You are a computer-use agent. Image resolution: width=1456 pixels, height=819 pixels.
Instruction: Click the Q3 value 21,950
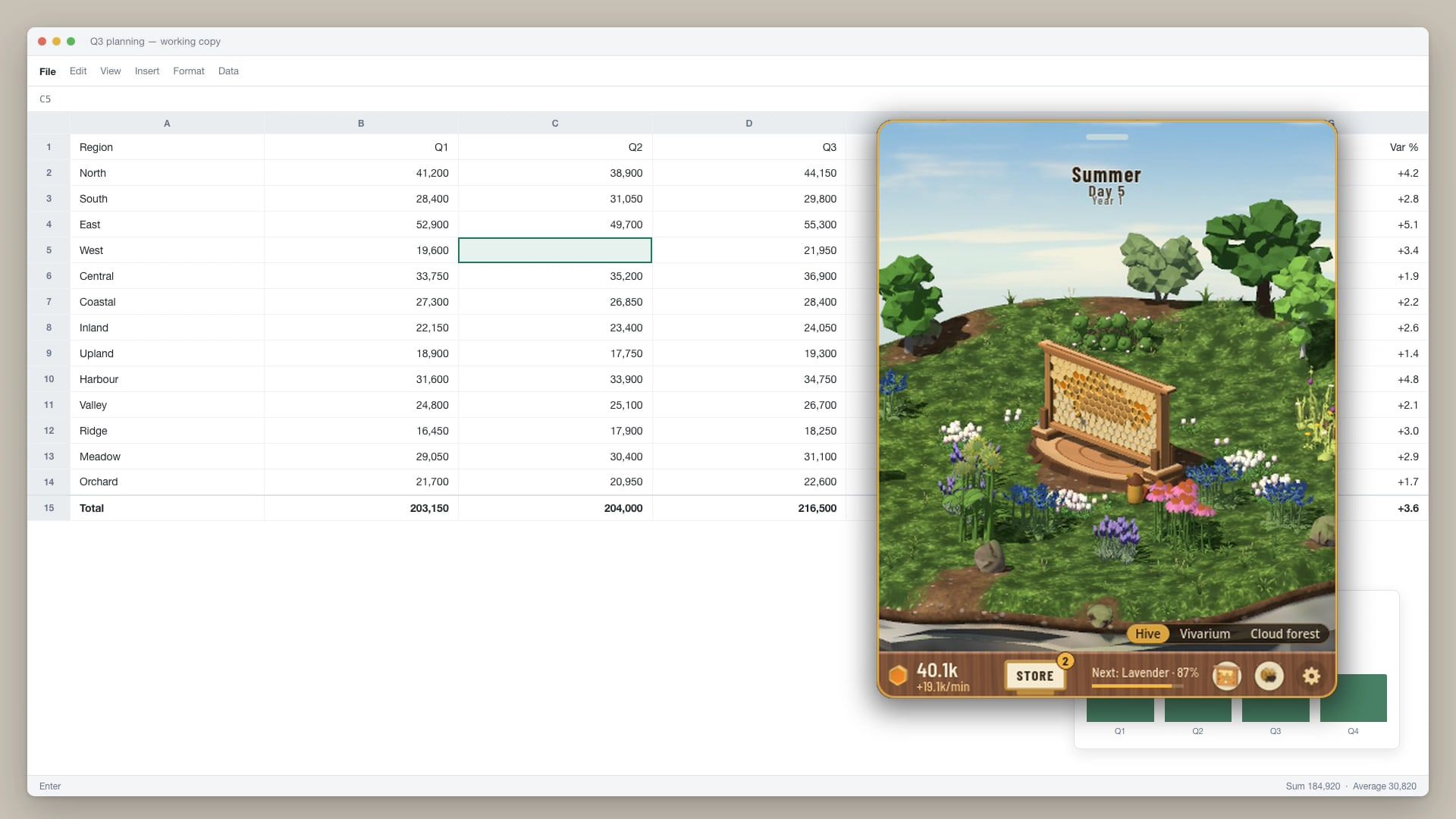[x=749, y=250]
